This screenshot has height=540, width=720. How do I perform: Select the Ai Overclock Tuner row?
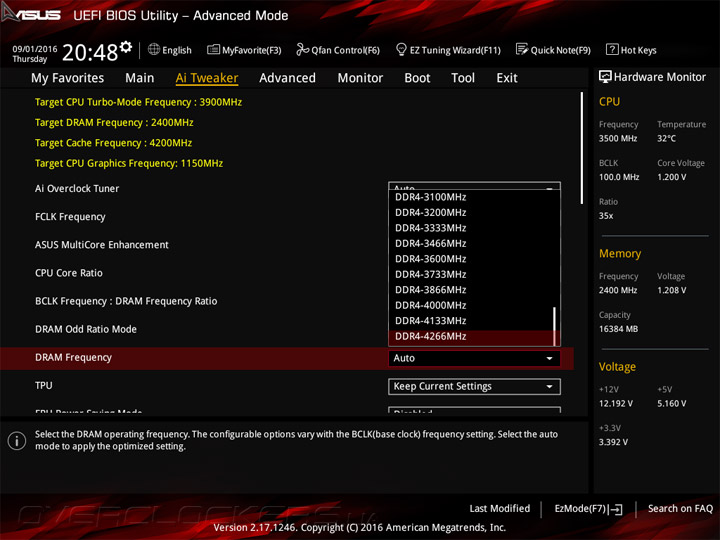(x=77, y=189)
